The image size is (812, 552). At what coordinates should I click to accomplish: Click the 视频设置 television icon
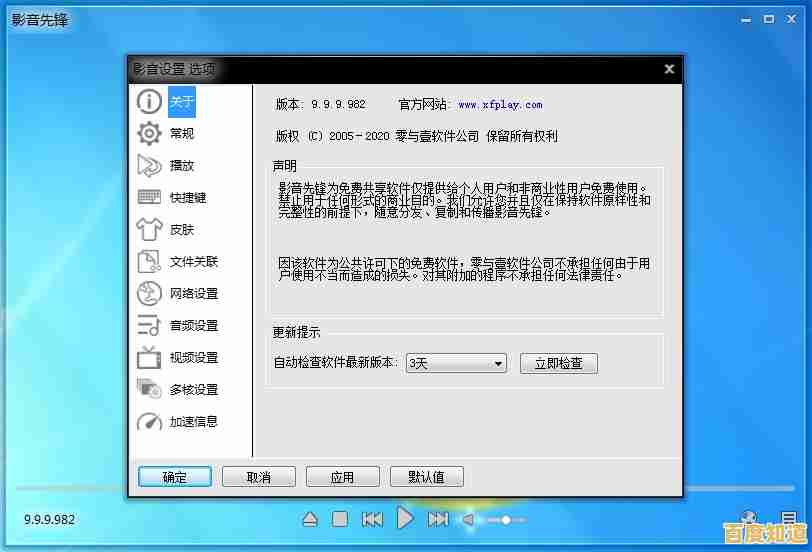point(149,357)
